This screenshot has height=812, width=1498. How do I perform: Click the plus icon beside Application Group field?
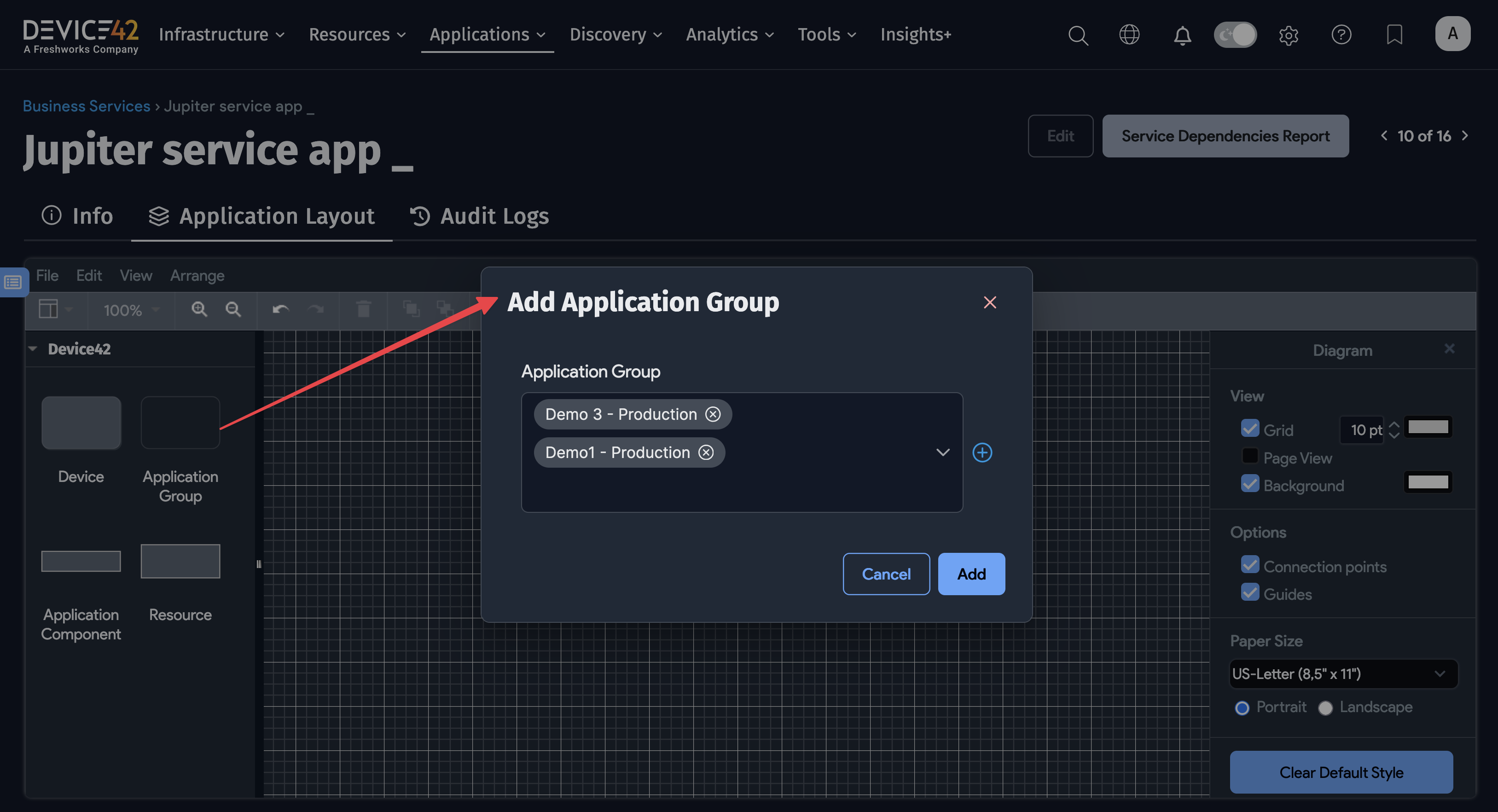982,452
